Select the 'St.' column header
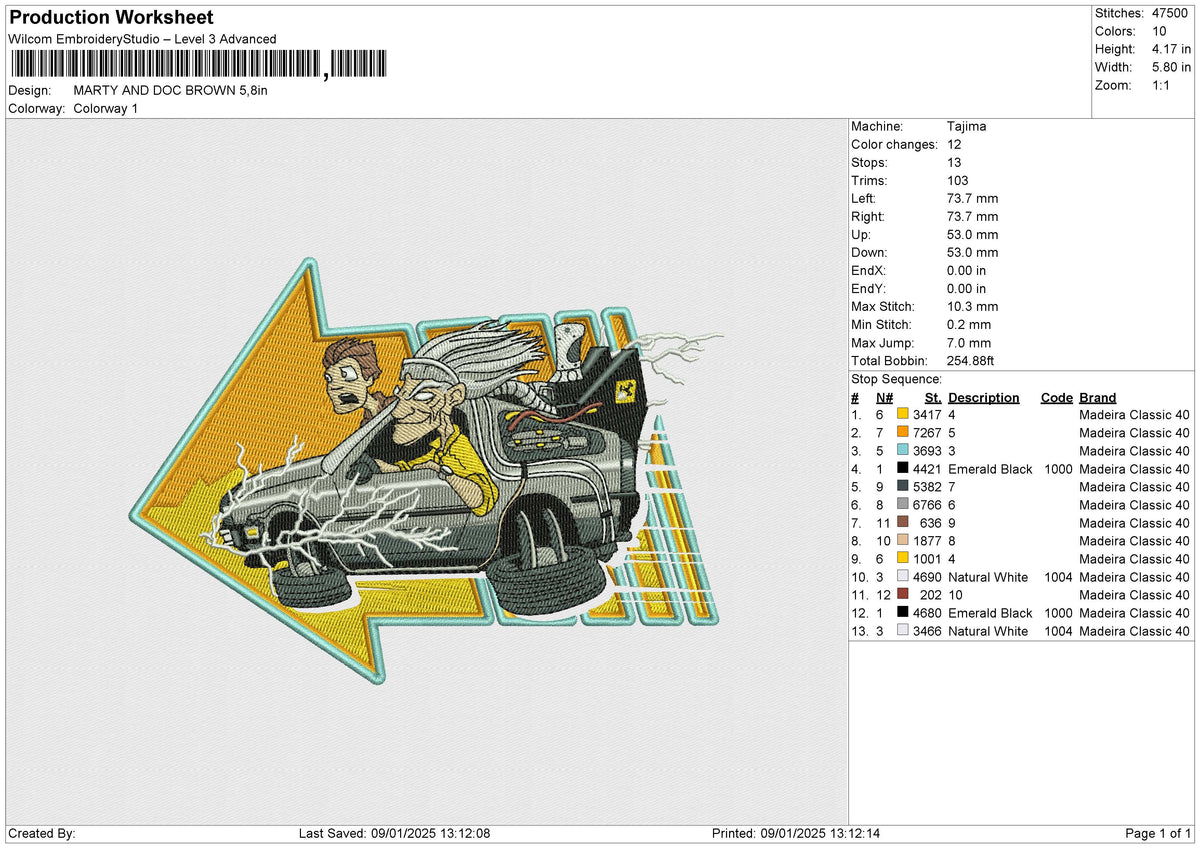This screenshot has width=1200, height=848. pyautogui.click(x=933, y=397)
